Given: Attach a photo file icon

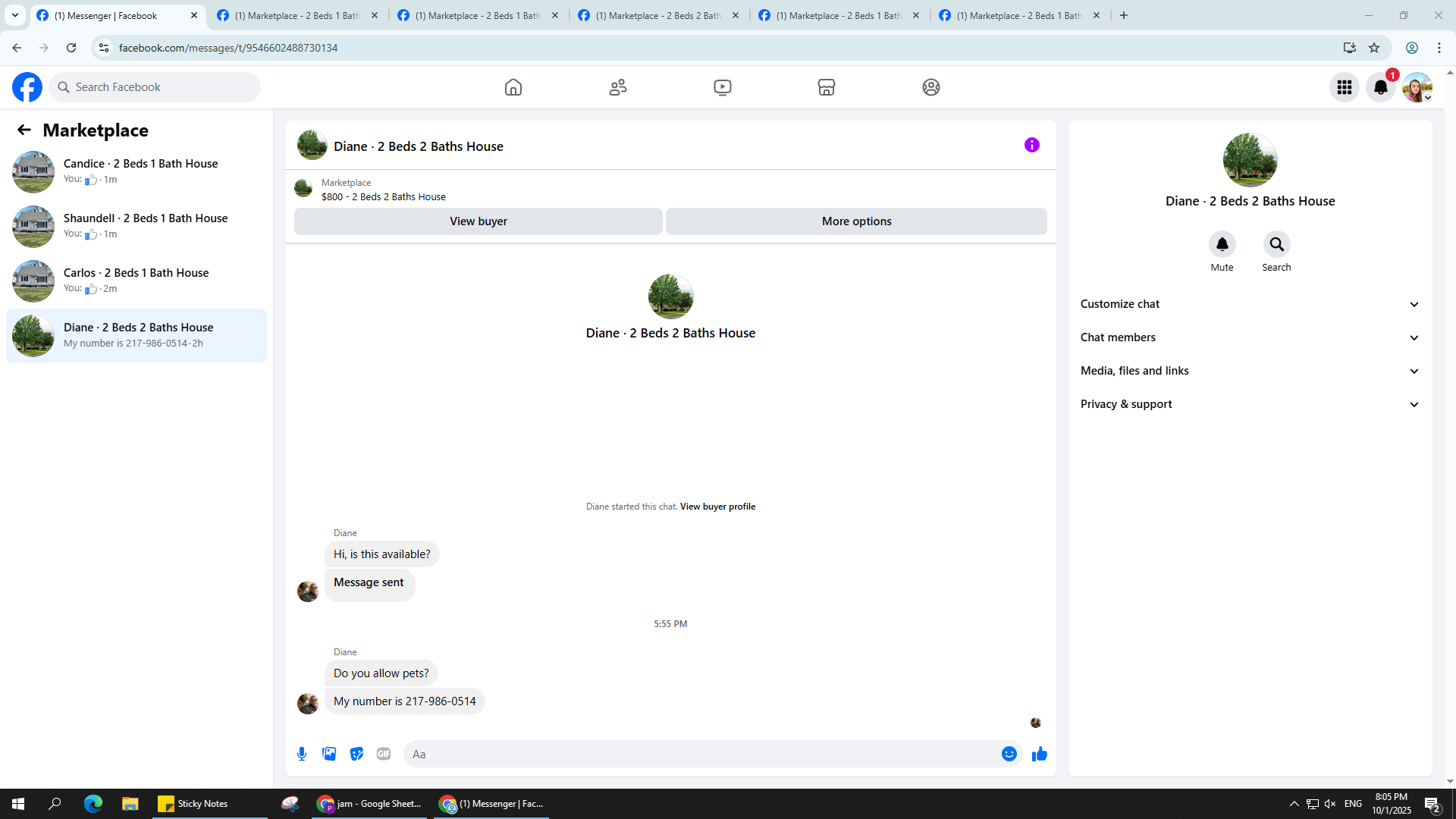Looking at the screenshot, I should 329,754.
